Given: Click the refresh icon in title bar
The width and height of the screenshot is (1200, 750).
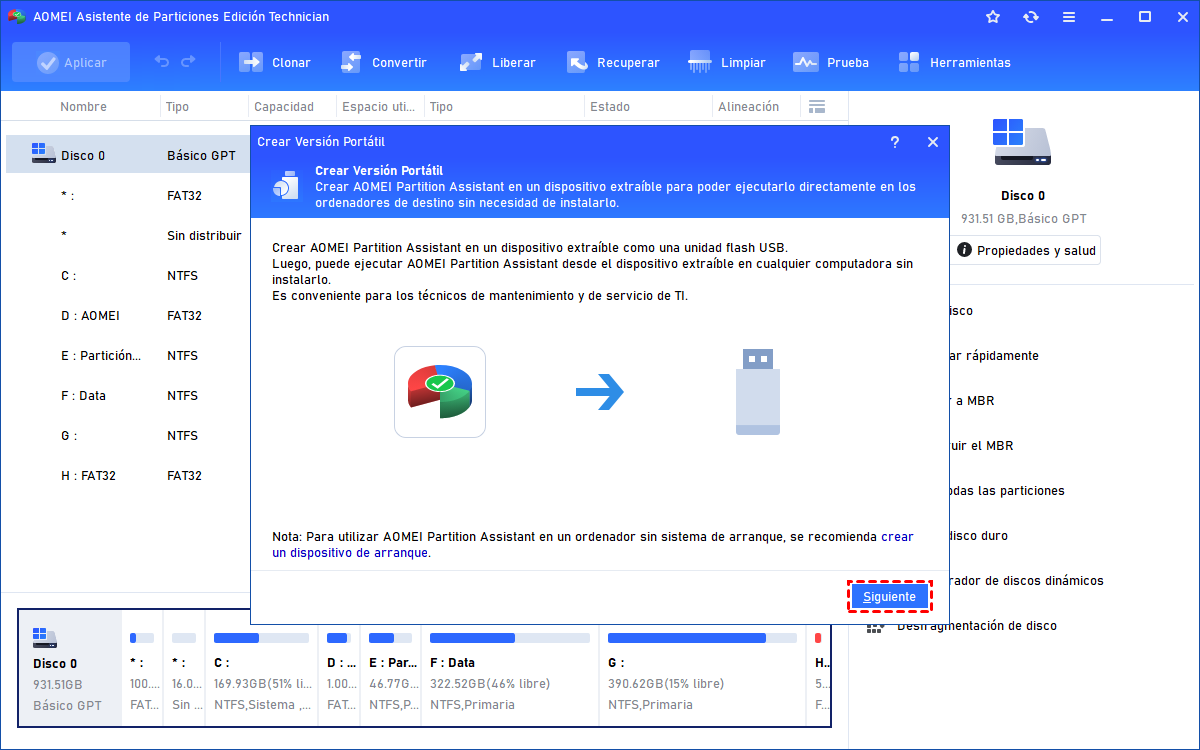Looking at the screenshot, I should tap(1031, 17).
